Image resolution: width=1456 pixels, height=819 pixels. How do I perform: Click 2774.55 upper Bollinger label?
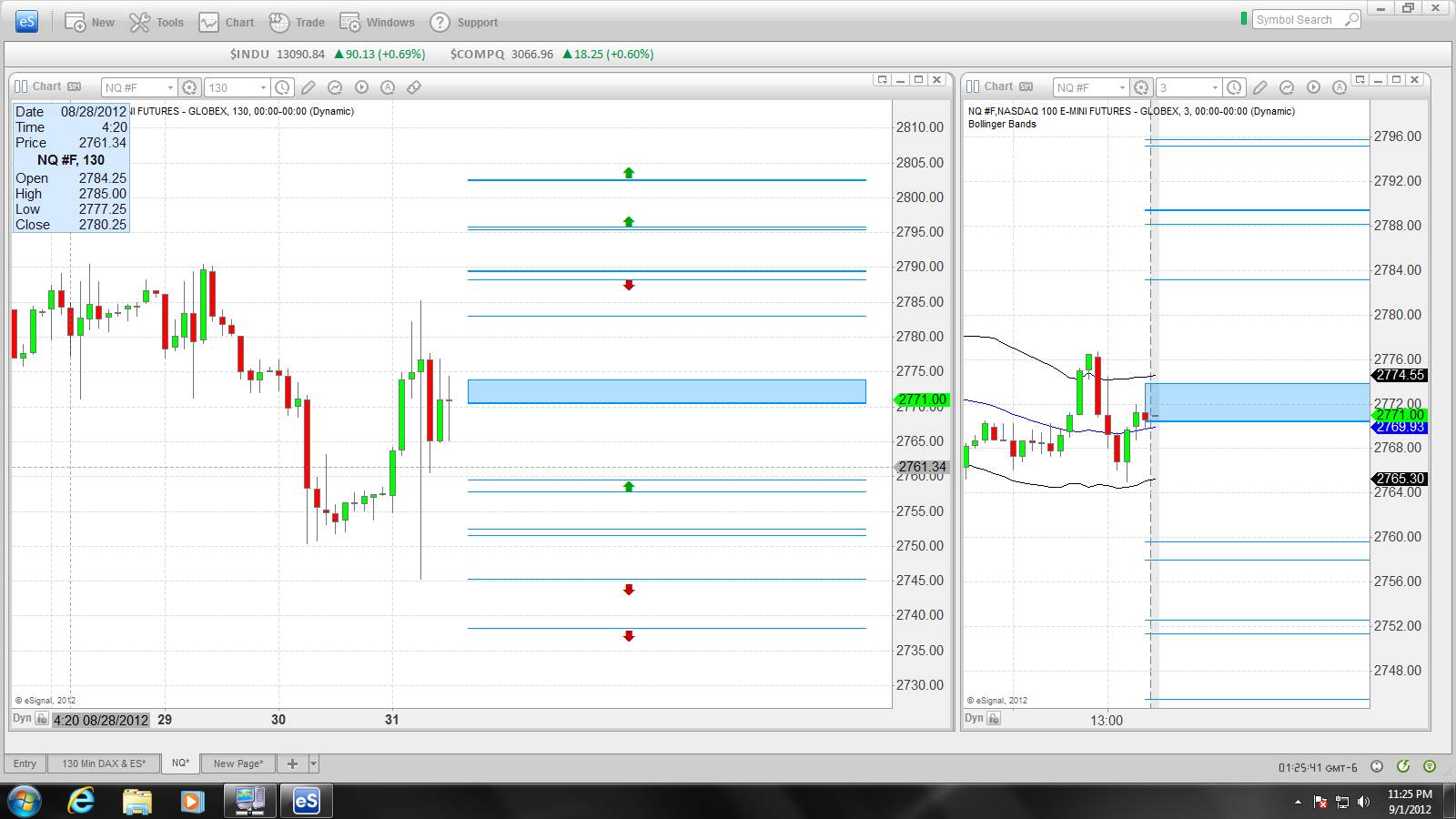pos(1400,375)
